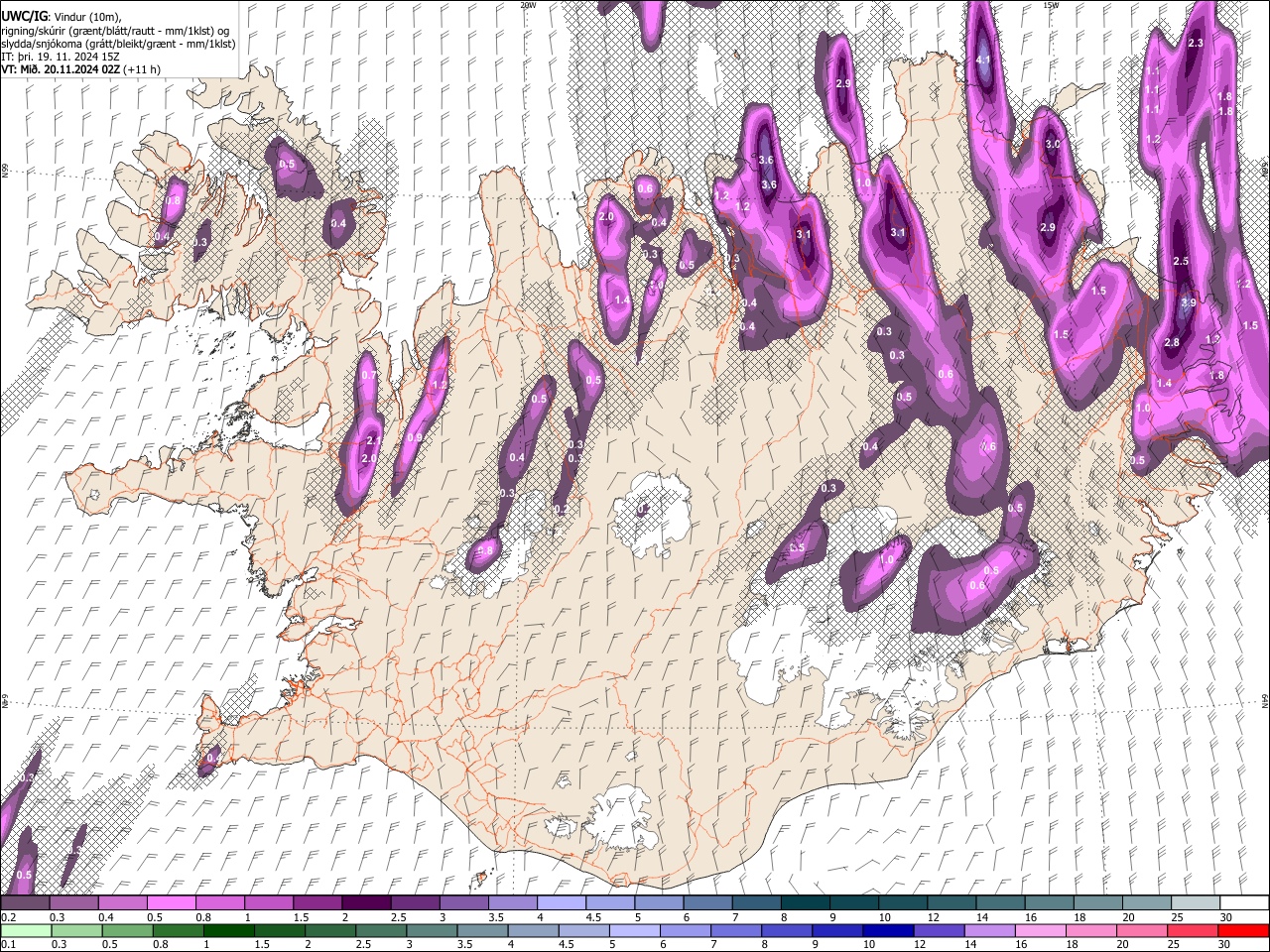
Task: Click the '4.1' precipitation value on the map
Action: (x=983, y=60)
